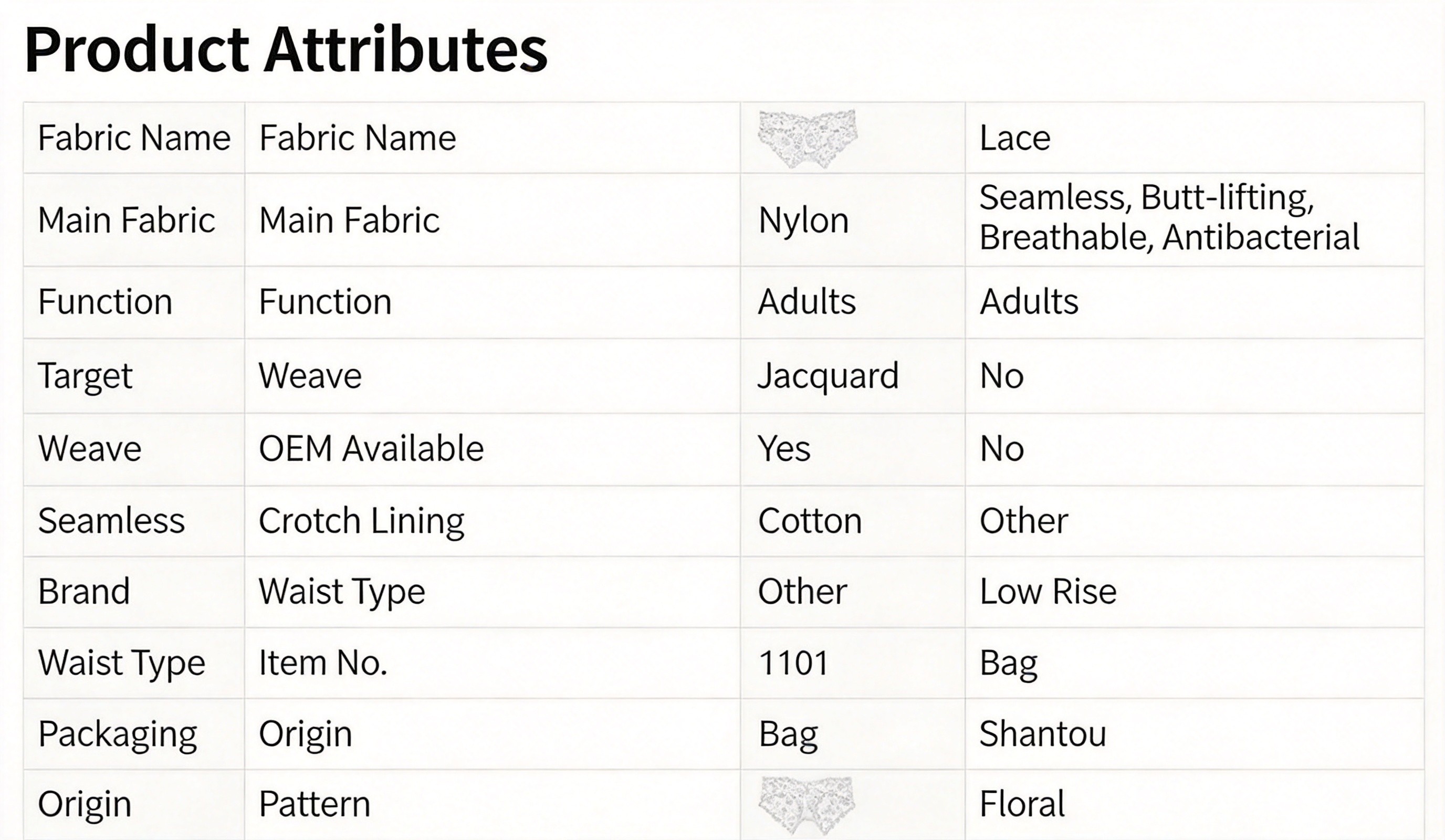The height and width of the screenshot is (840, 1445).
Task: Select the Brand label in first column
Action: pyautogui.click(x=83, y=592)
